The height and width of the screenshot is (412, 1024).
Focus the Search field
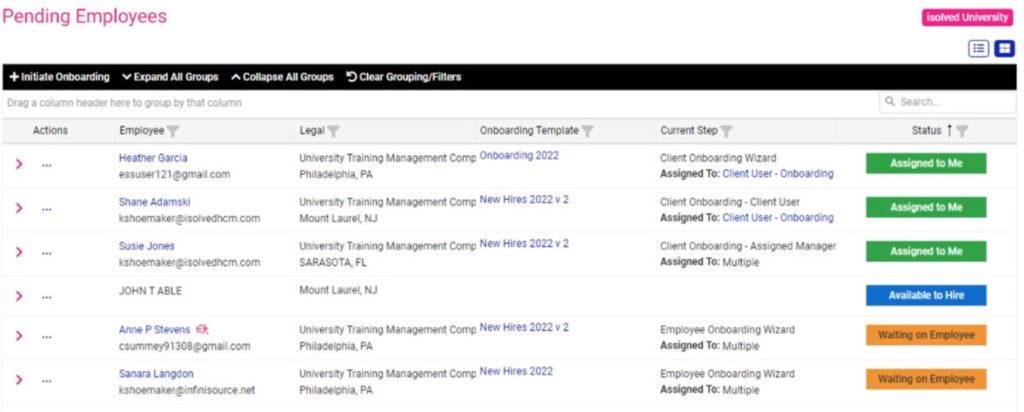948,102
